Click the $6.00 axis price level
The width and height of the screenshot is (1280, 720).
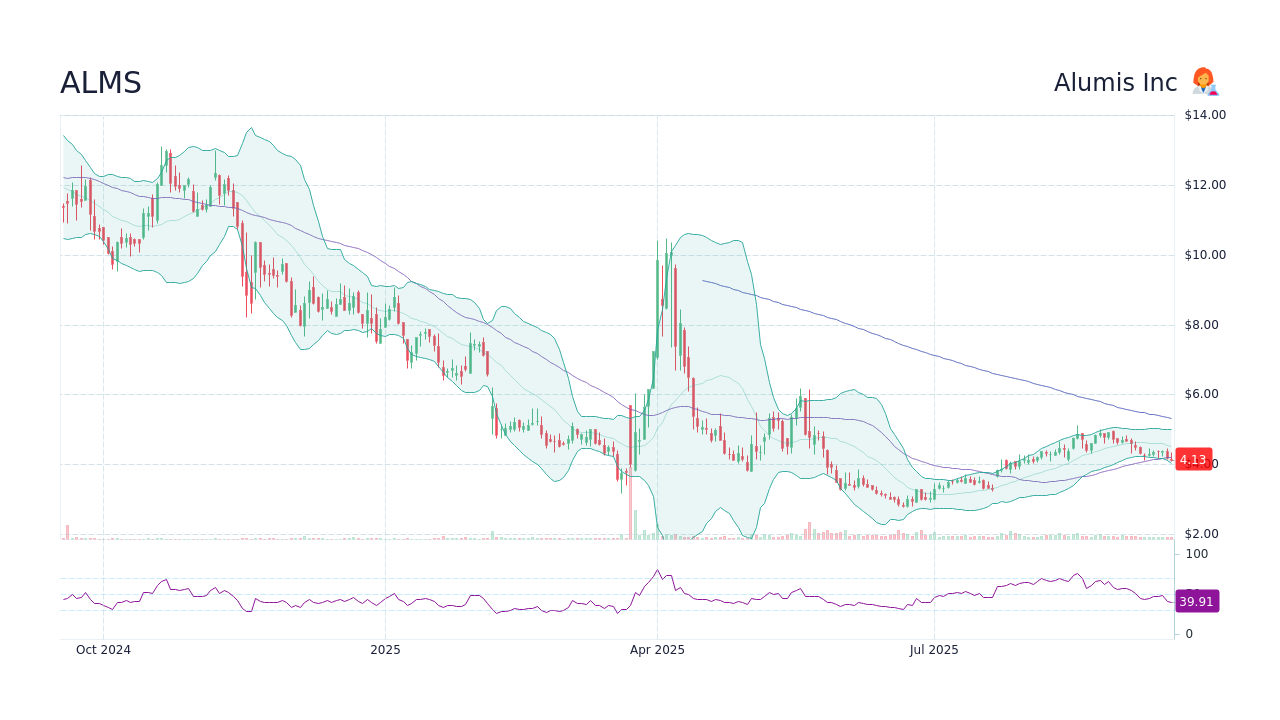coord(1200,394)
